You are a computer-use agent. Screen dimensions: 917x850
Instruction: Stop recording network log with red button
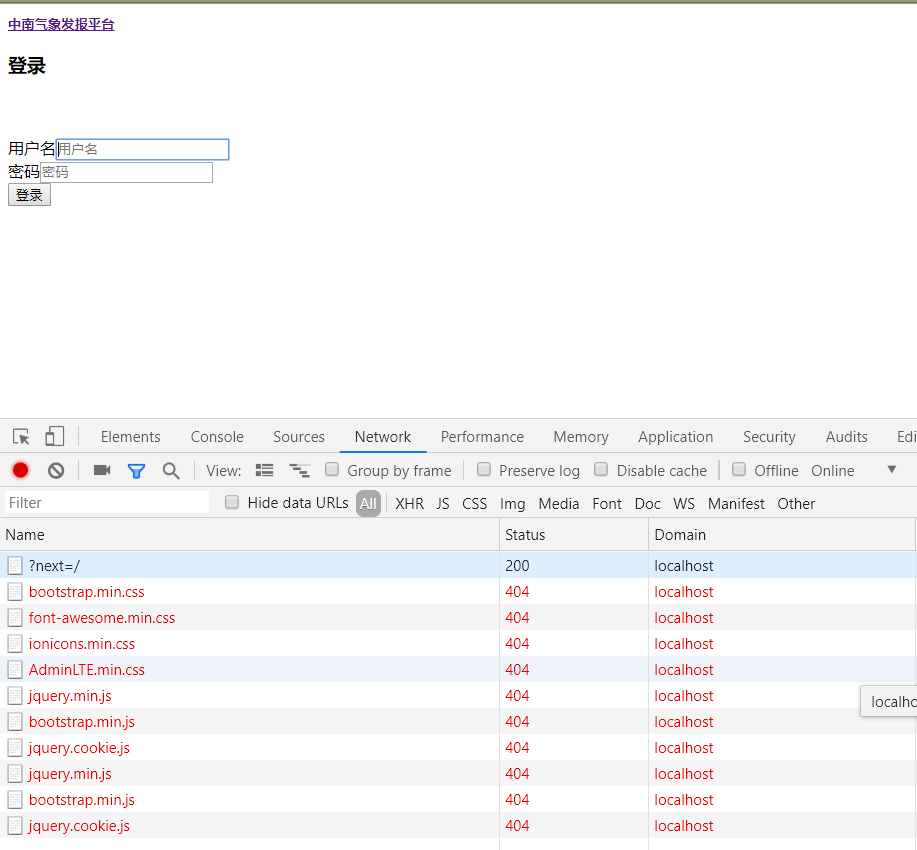point(20,470)
